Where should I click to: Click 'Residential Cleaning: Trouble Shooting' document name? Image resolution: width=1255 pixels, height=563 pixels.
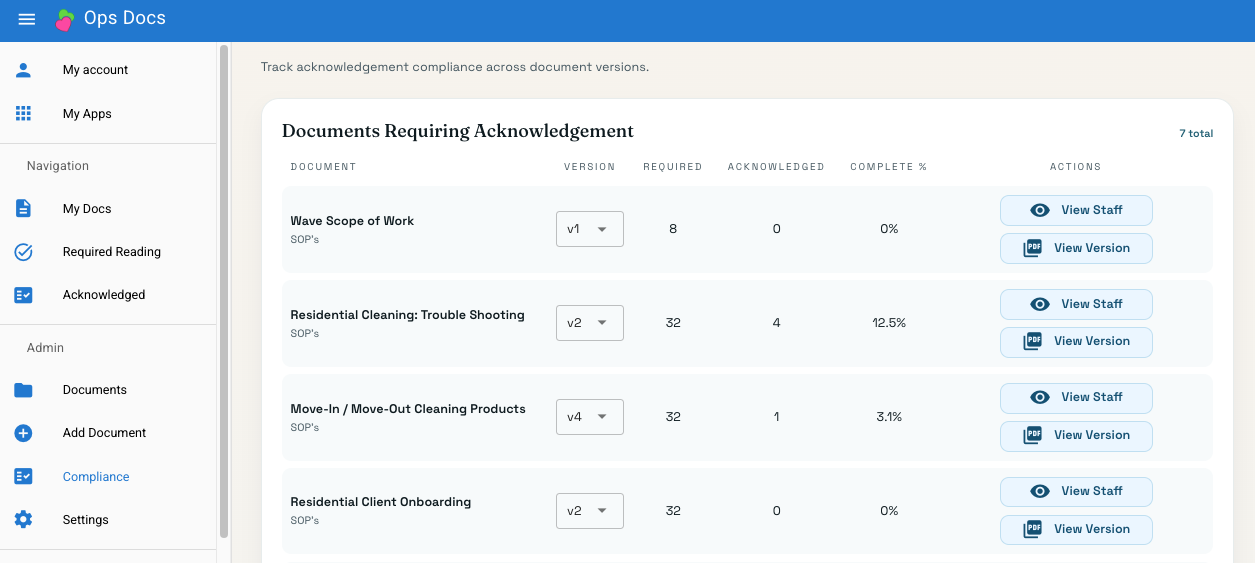(x=407, y=315)
